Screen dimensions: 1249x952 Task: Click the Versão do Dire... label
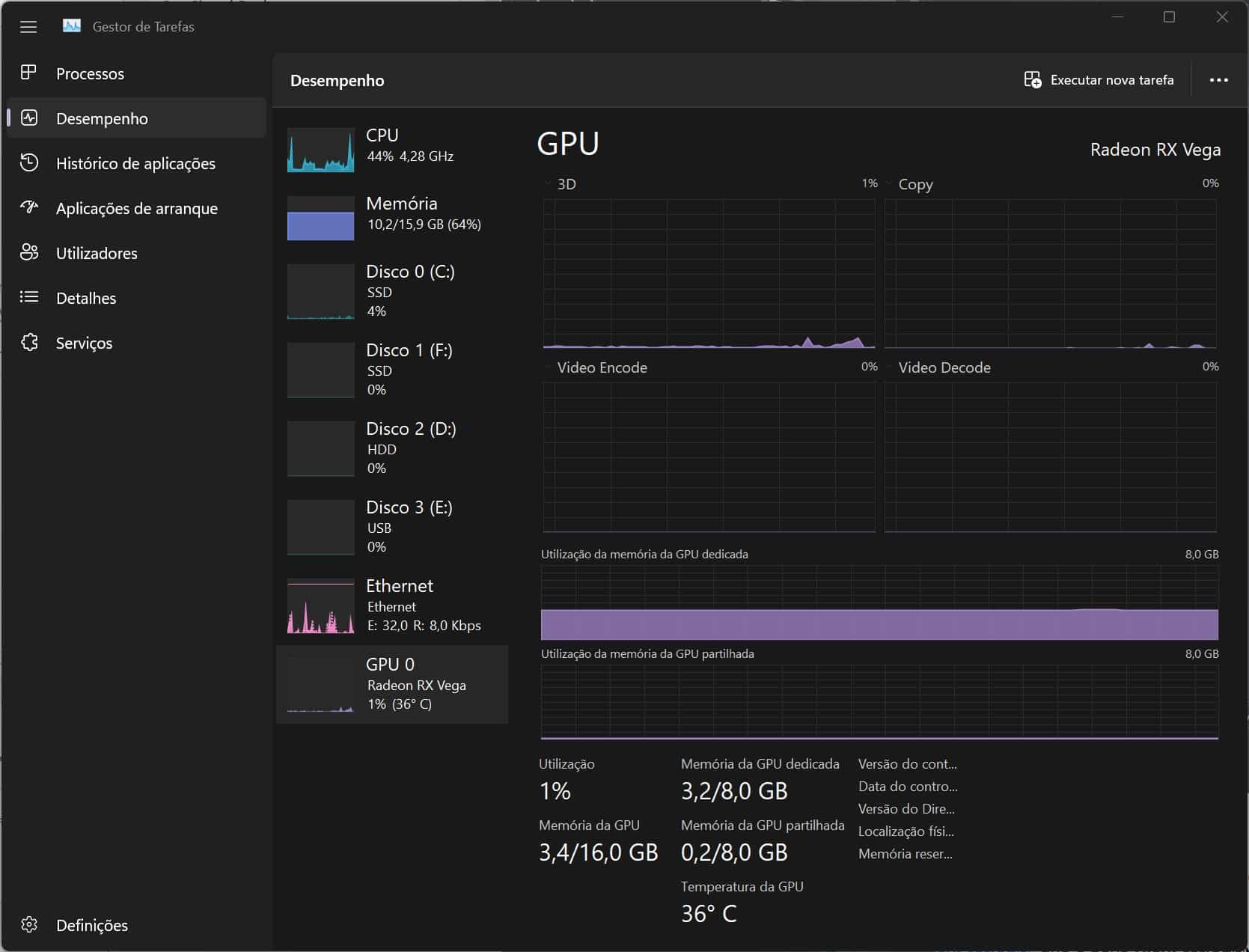pos(906,809)
